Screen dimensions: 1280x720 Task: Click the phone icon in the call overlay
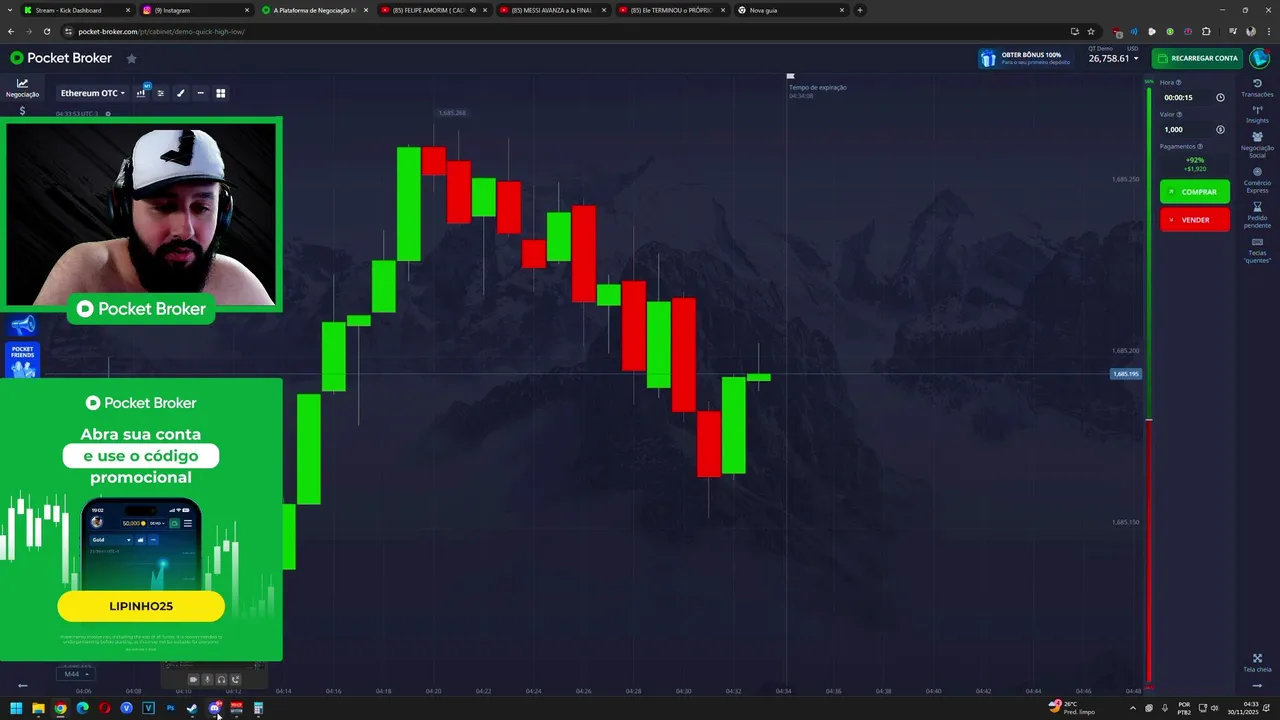[x=235, y=680]
